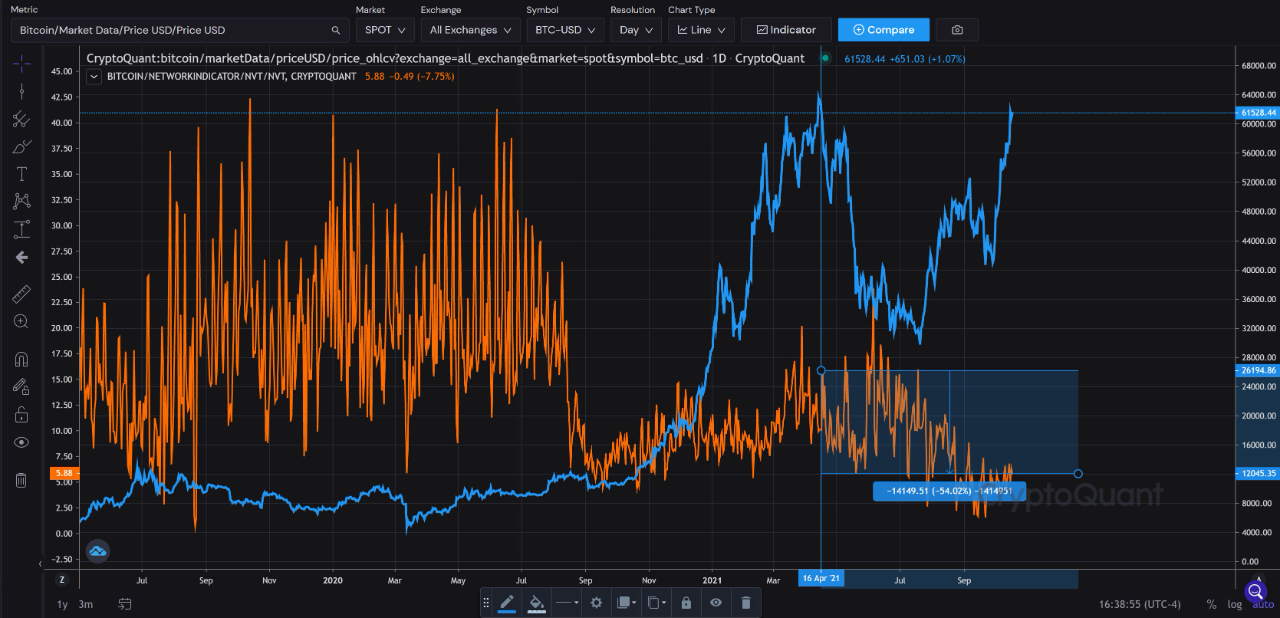Activate the measure ruler tool
The height and width of the screenshot is (618, 1280).
pyautogui.click(x=21, y=294)
